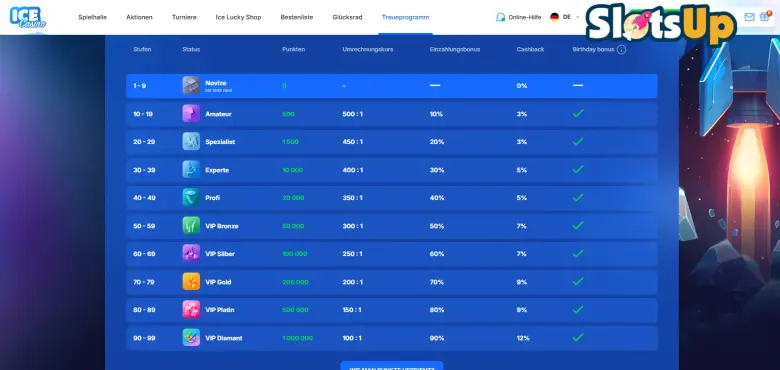Open the Turniere section

pos(184,17)
